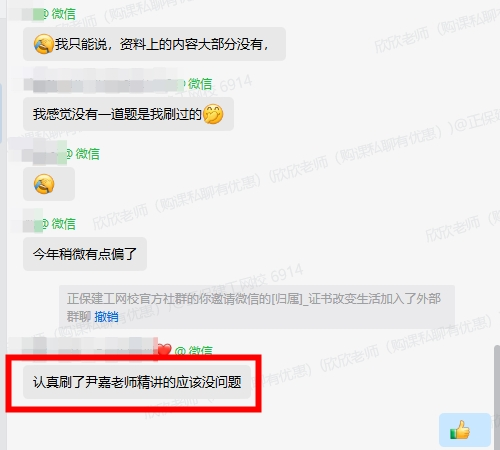The height and width of the screenshot is (450, 500).
Task: Click the blurred sender name above the last message
Action: pyautogui.click(x=88, y=347)
